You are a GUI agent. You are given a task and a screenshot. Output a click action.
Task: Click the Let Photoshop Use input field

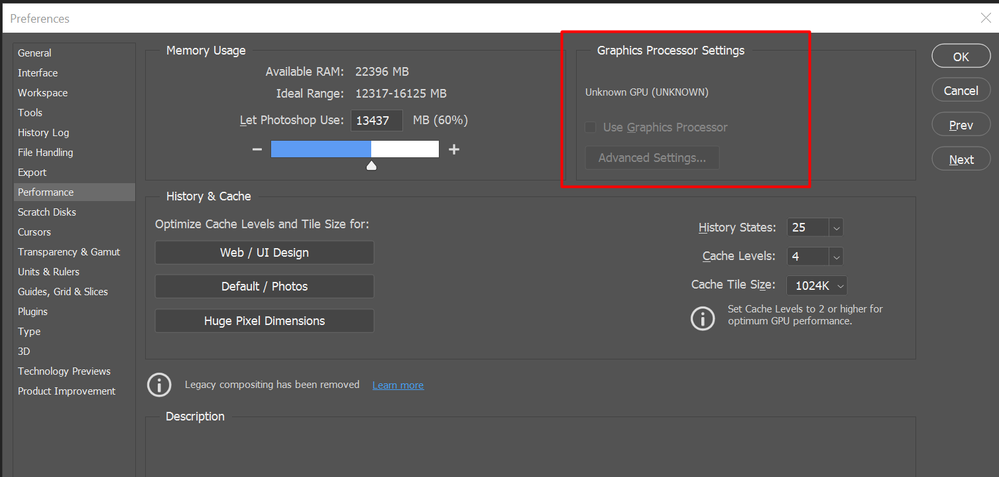click(x=377, y=120)
